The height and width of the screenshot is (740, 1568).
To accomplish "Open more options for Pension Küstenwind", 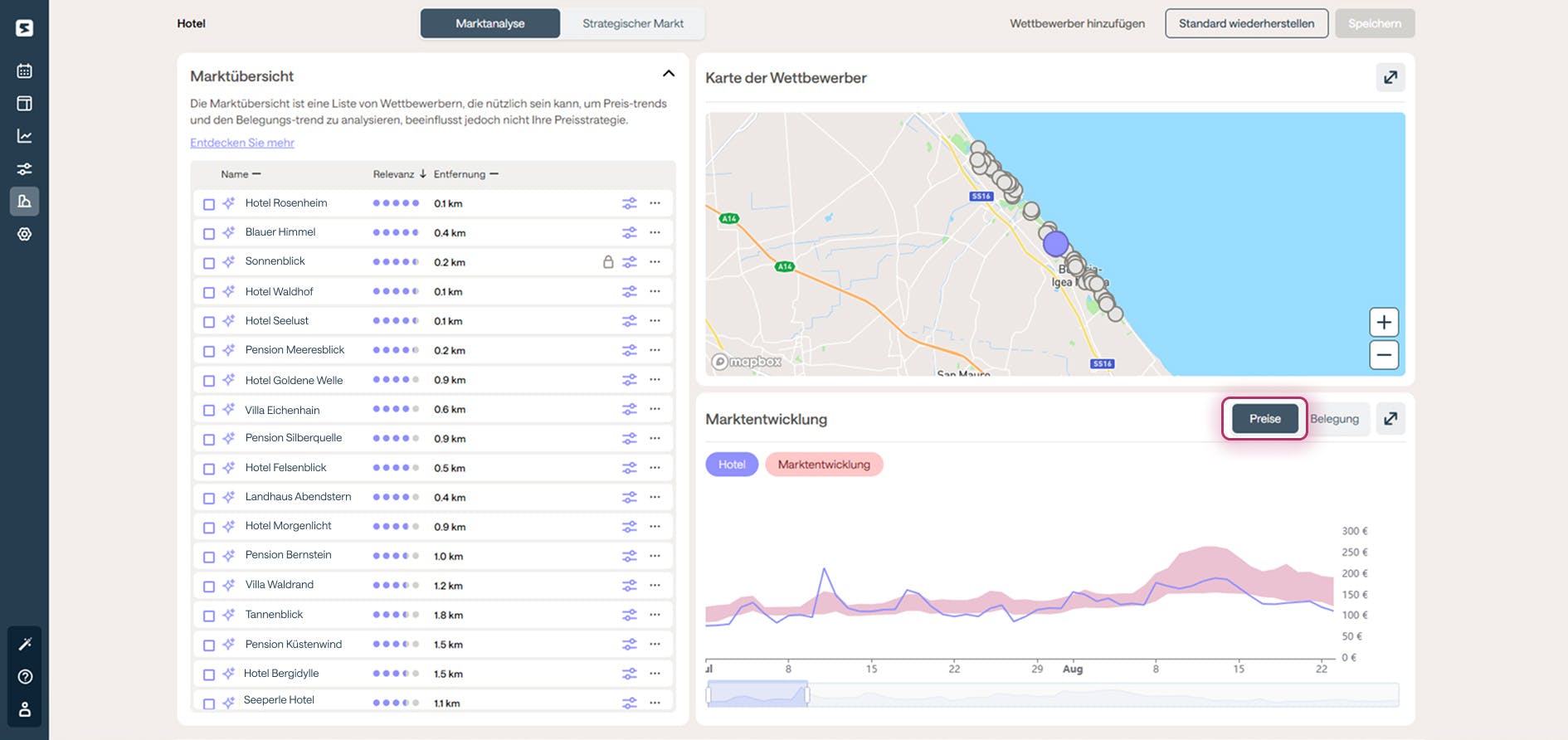I will [655, 644].
